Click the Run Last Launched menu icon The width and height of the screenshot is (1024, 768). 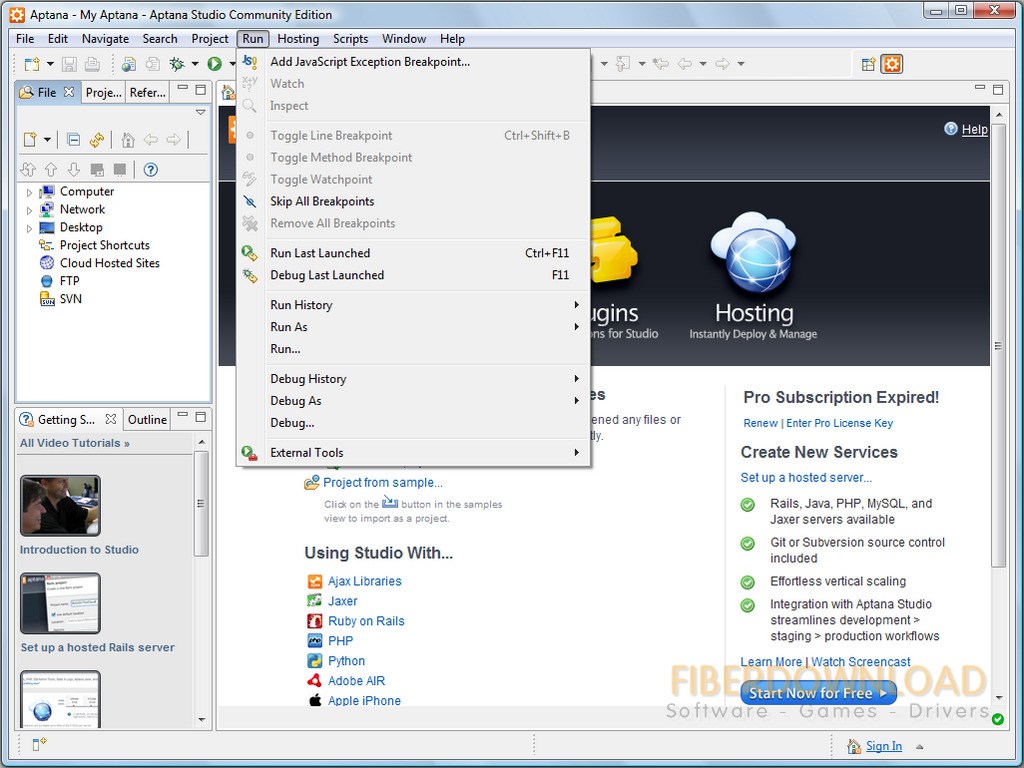(x=249, y=253)
